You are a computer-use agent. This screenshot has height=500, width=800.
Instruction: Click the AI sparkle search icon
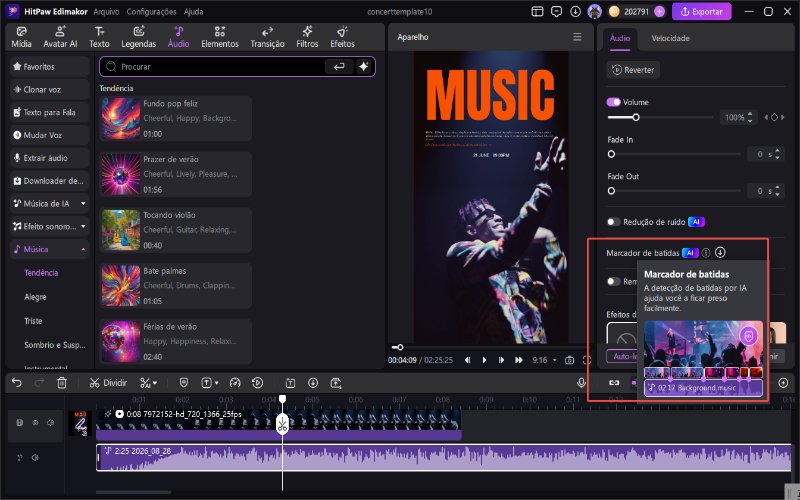click(364, 66)
